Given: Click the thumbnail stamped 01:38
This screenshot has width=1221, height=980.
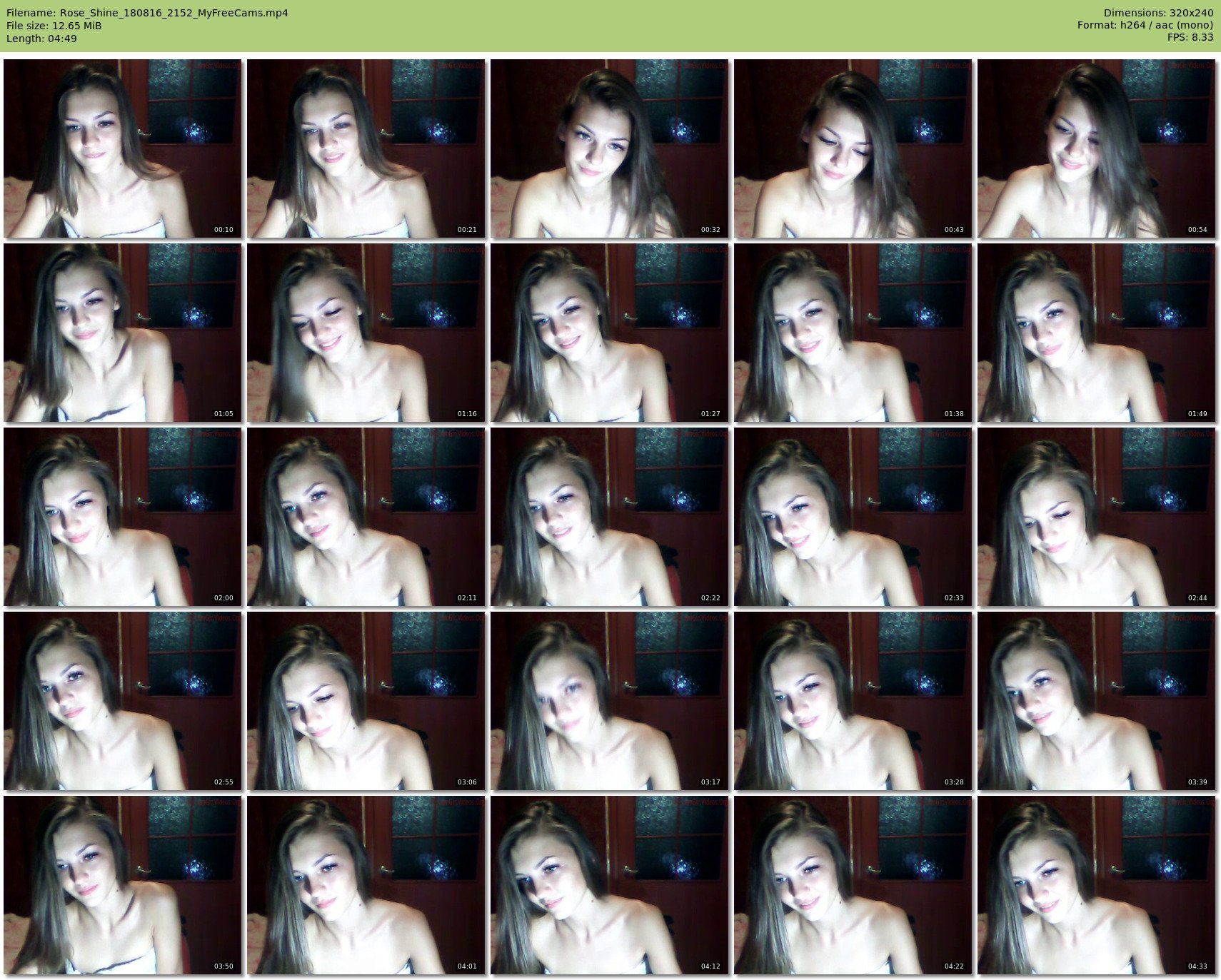Looking at the screenshot, I should click(x=853, y=333).
